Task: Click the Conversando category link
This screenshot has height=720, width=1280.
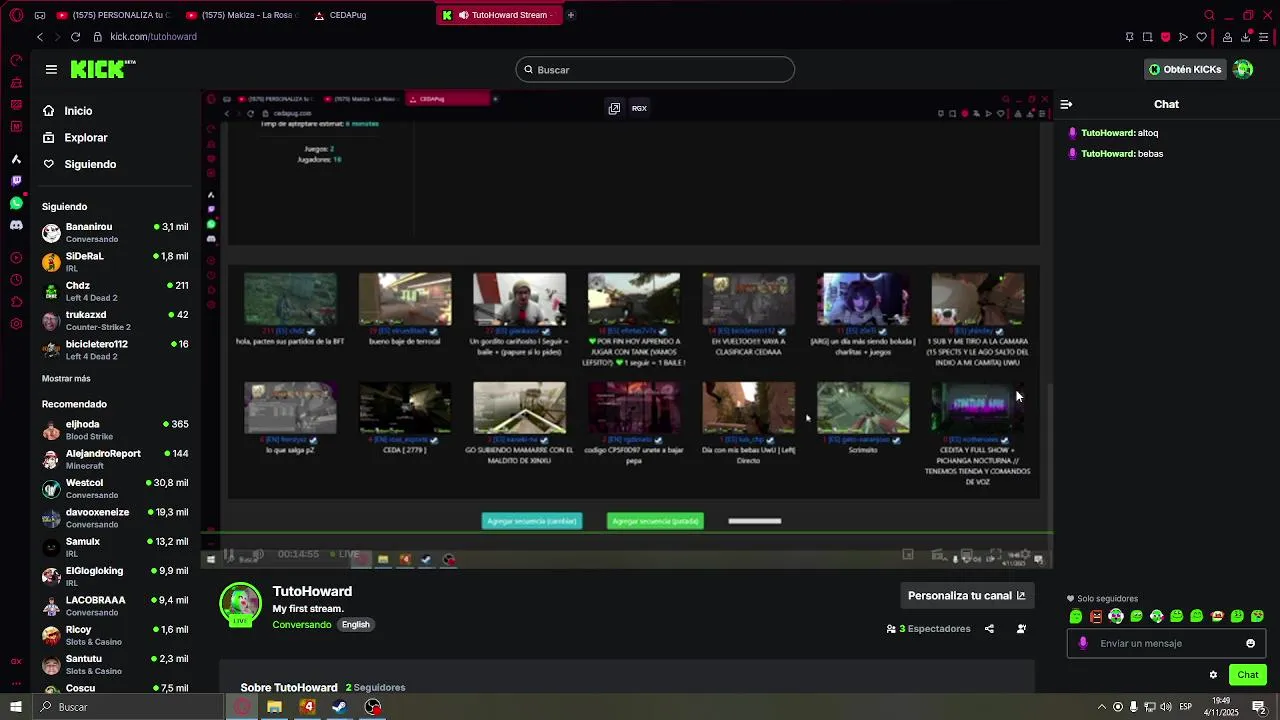Action: tap(301, 625)
